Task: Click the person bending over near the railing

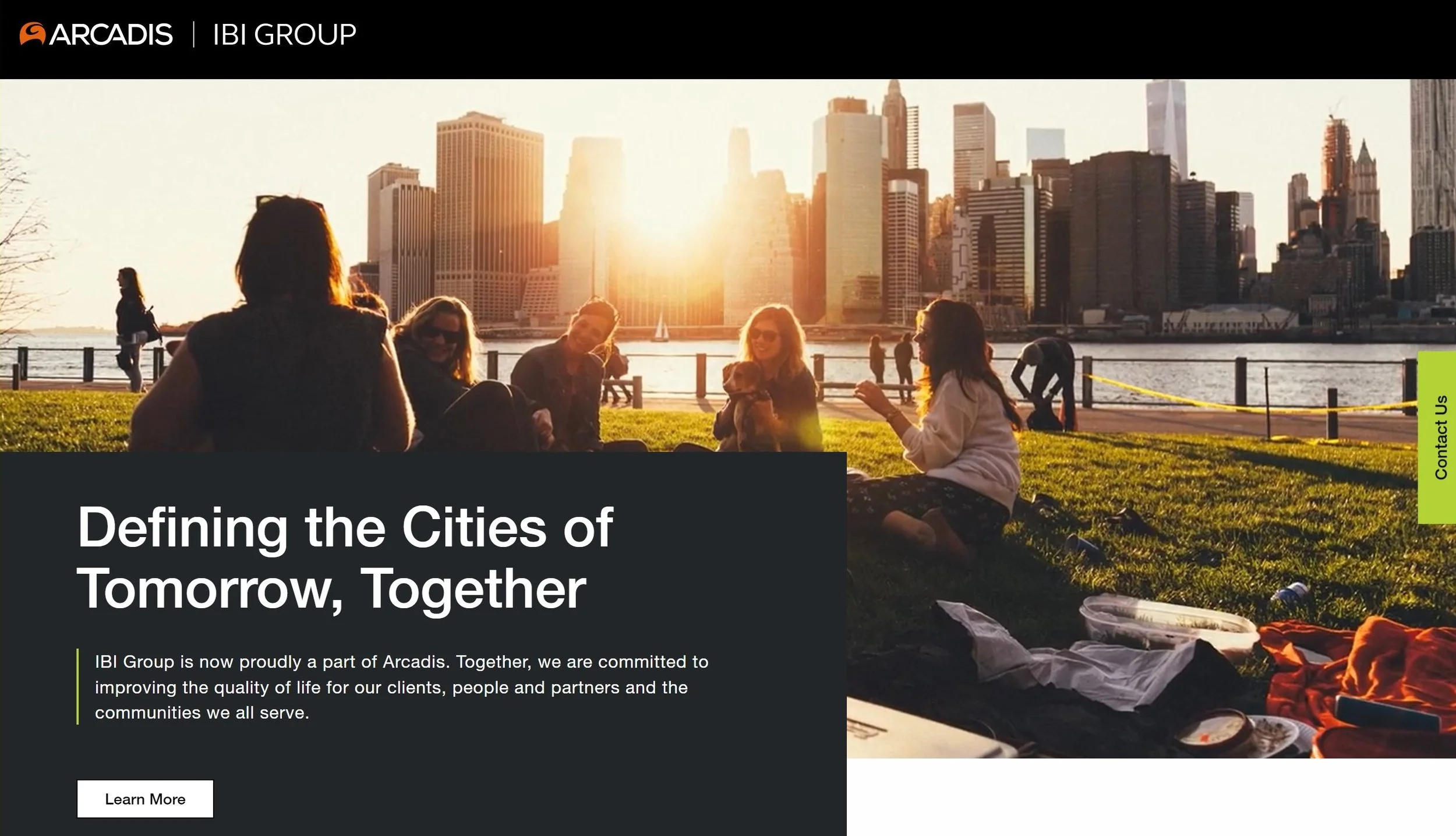Action: click(x=1045, y=382)
